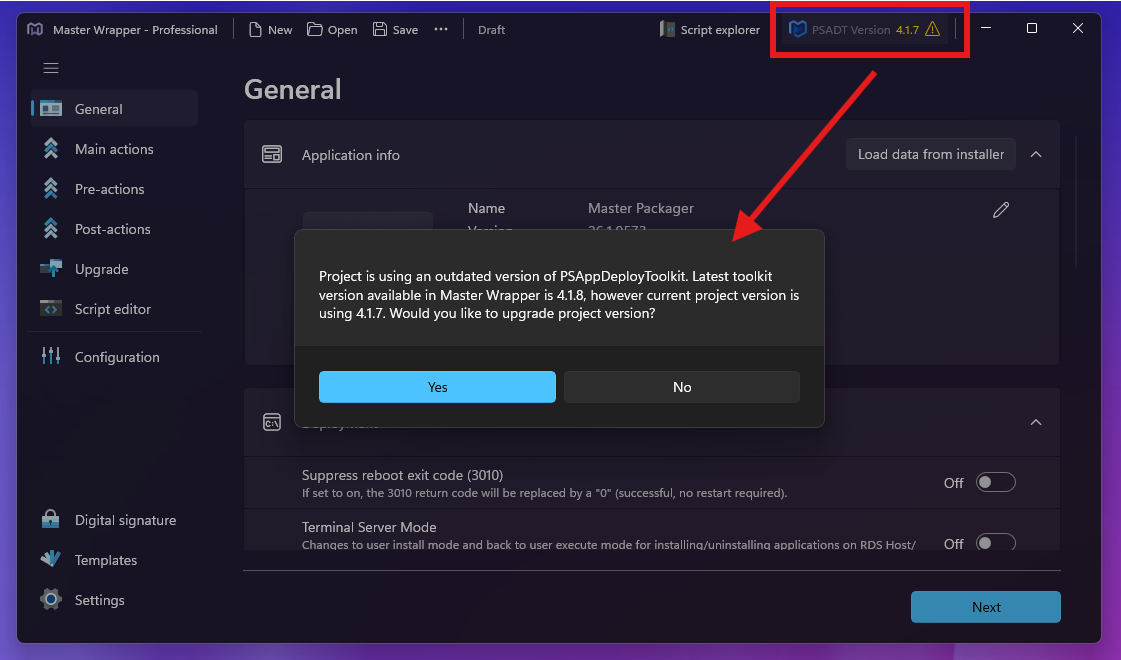Select Main actions in the sidebar
Screen dimensions: 1121x660
(114, 148)
